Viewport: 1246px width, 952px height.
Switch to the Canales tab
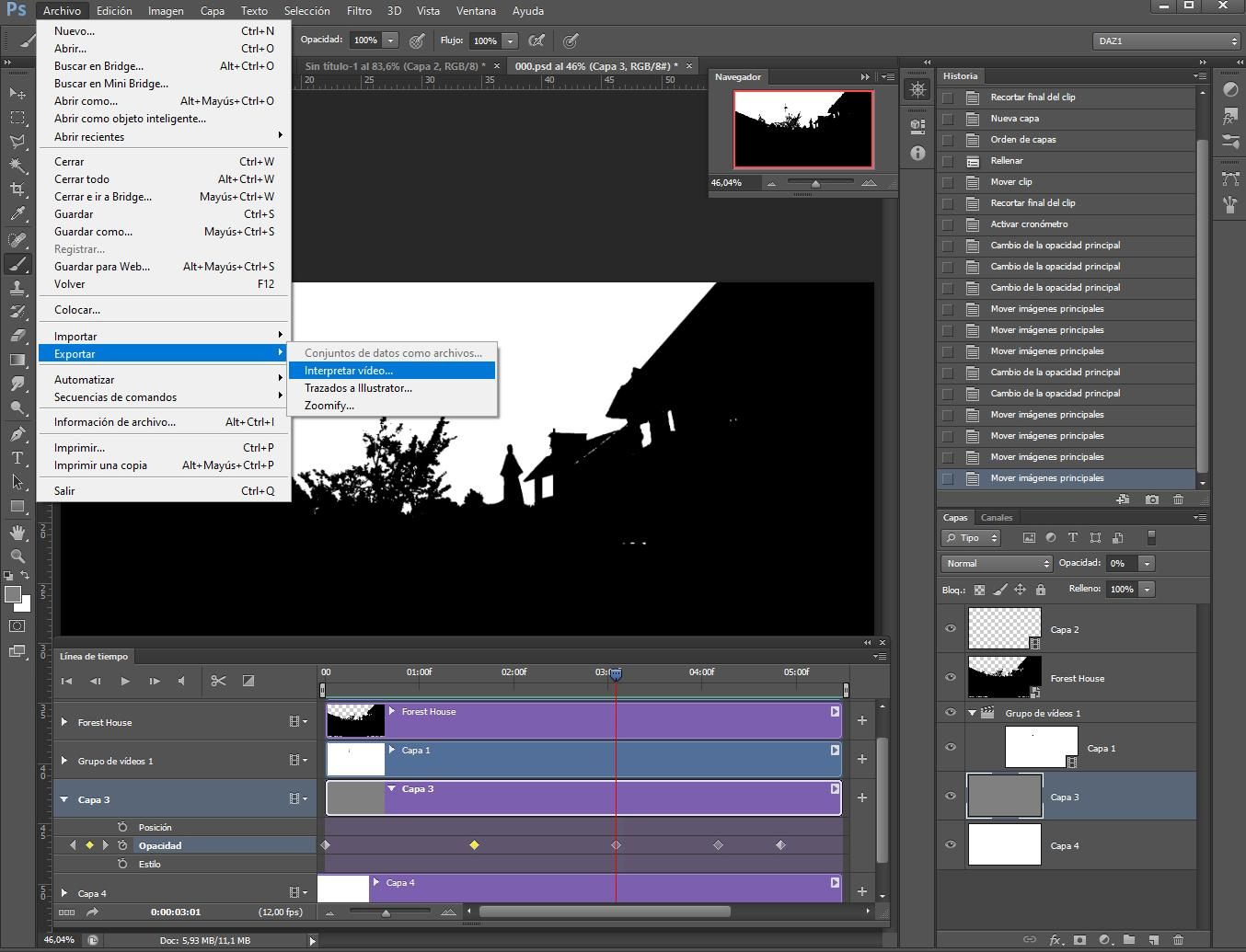click(x=997, y=517)
